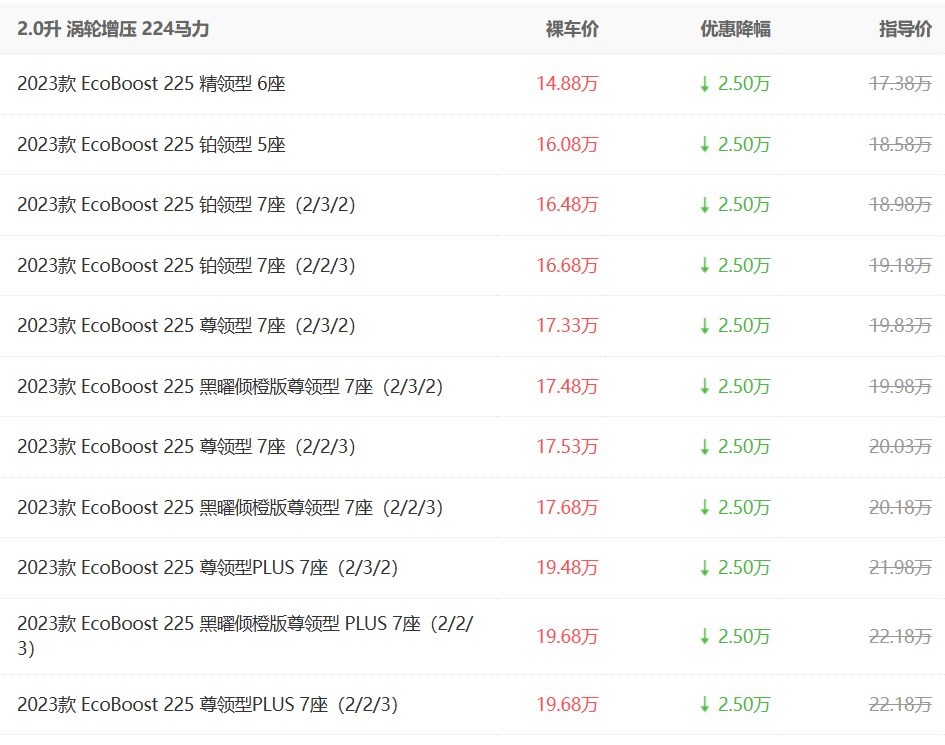Viewport: 945px width, 745px height.
Task: Click the 21.98万 guide price
Action: [x=900, y=568]
